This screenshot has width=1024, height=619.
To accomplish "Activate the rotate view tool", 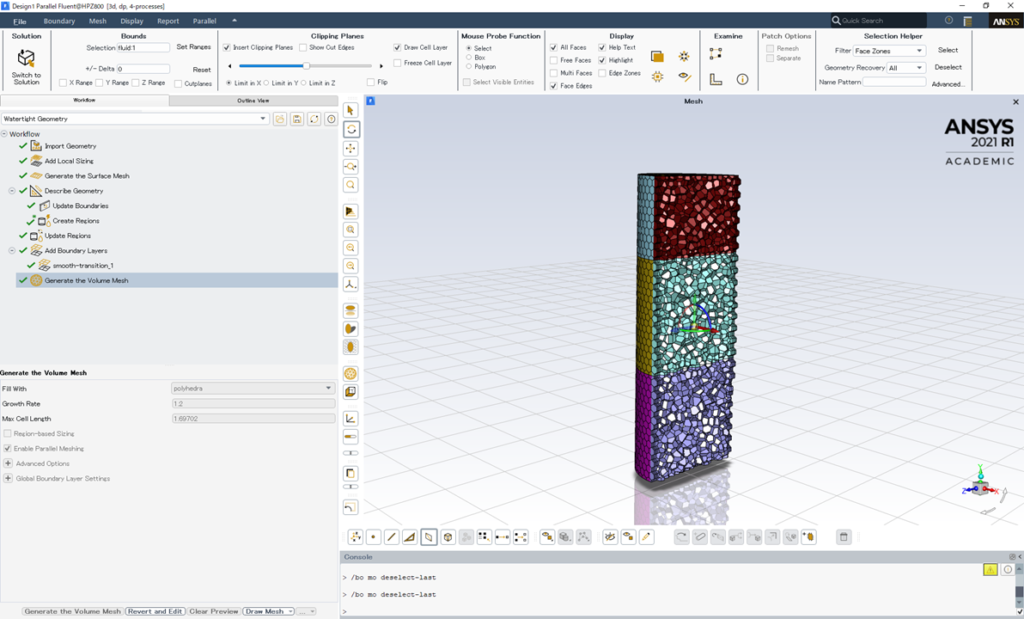I will [x=351, y=129].
